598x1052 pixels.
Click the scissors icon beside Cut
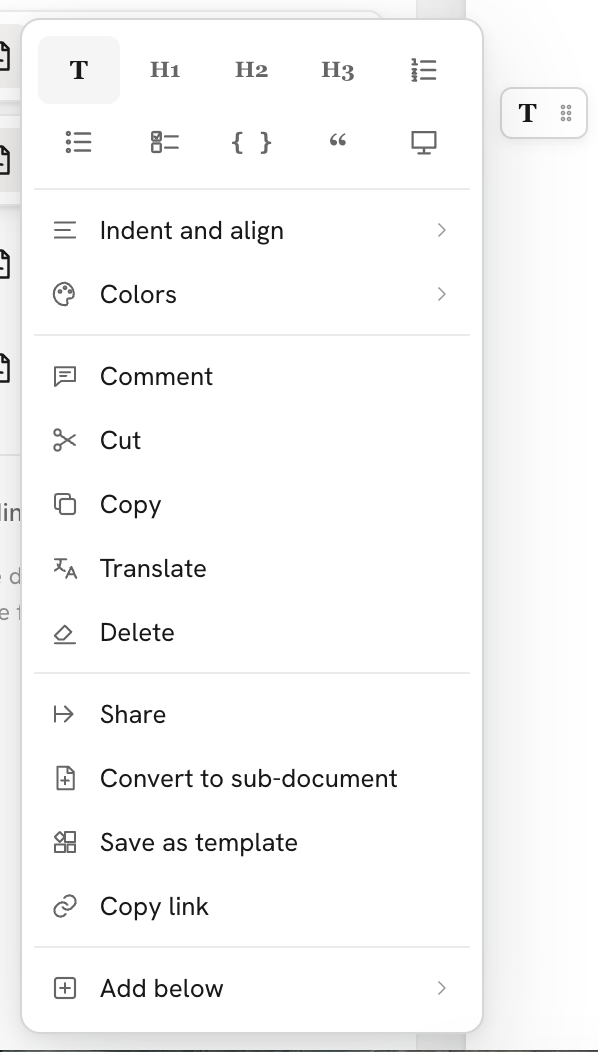tap(64, 440)
